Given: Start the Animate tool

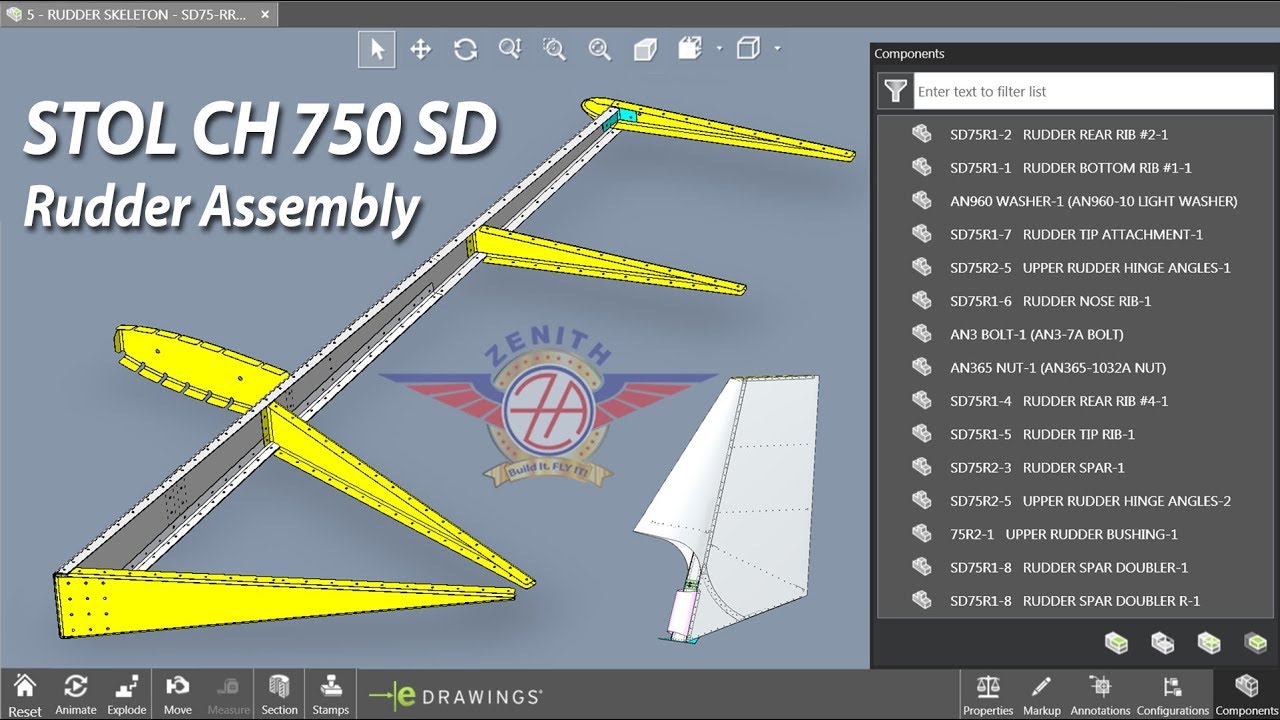Looking at the screenshot, I should pos(76,694).
